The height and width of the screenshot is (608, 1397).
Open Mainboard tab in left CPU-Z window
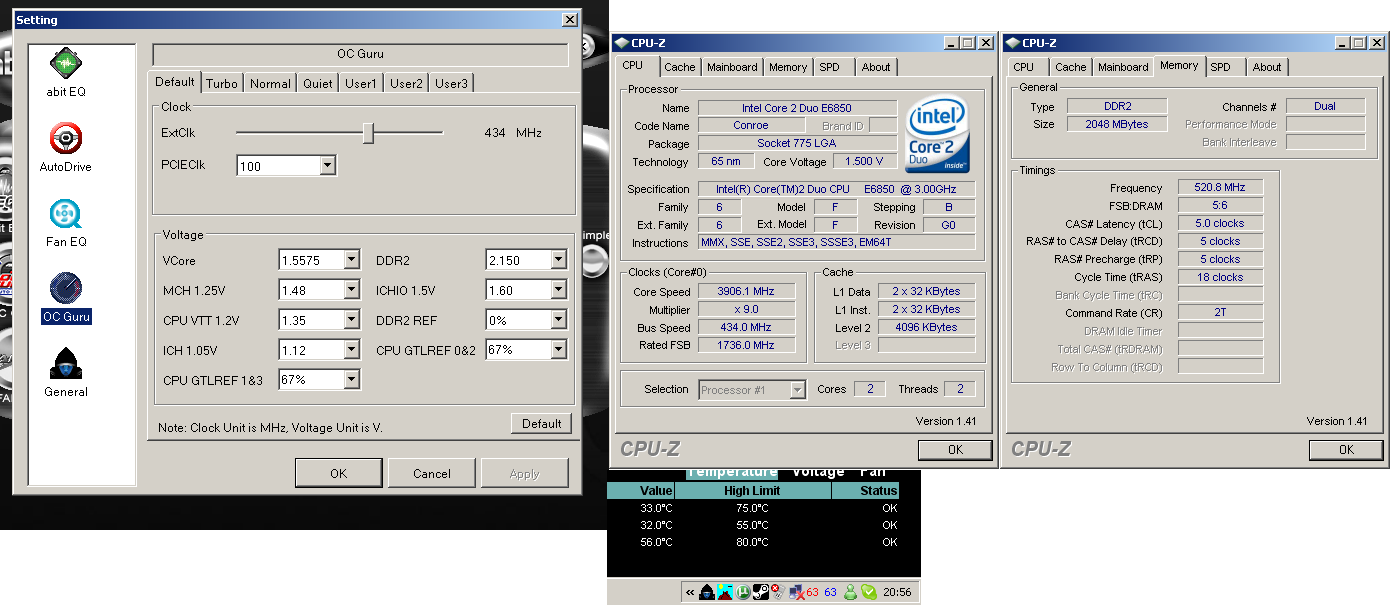tap(732, 67)
